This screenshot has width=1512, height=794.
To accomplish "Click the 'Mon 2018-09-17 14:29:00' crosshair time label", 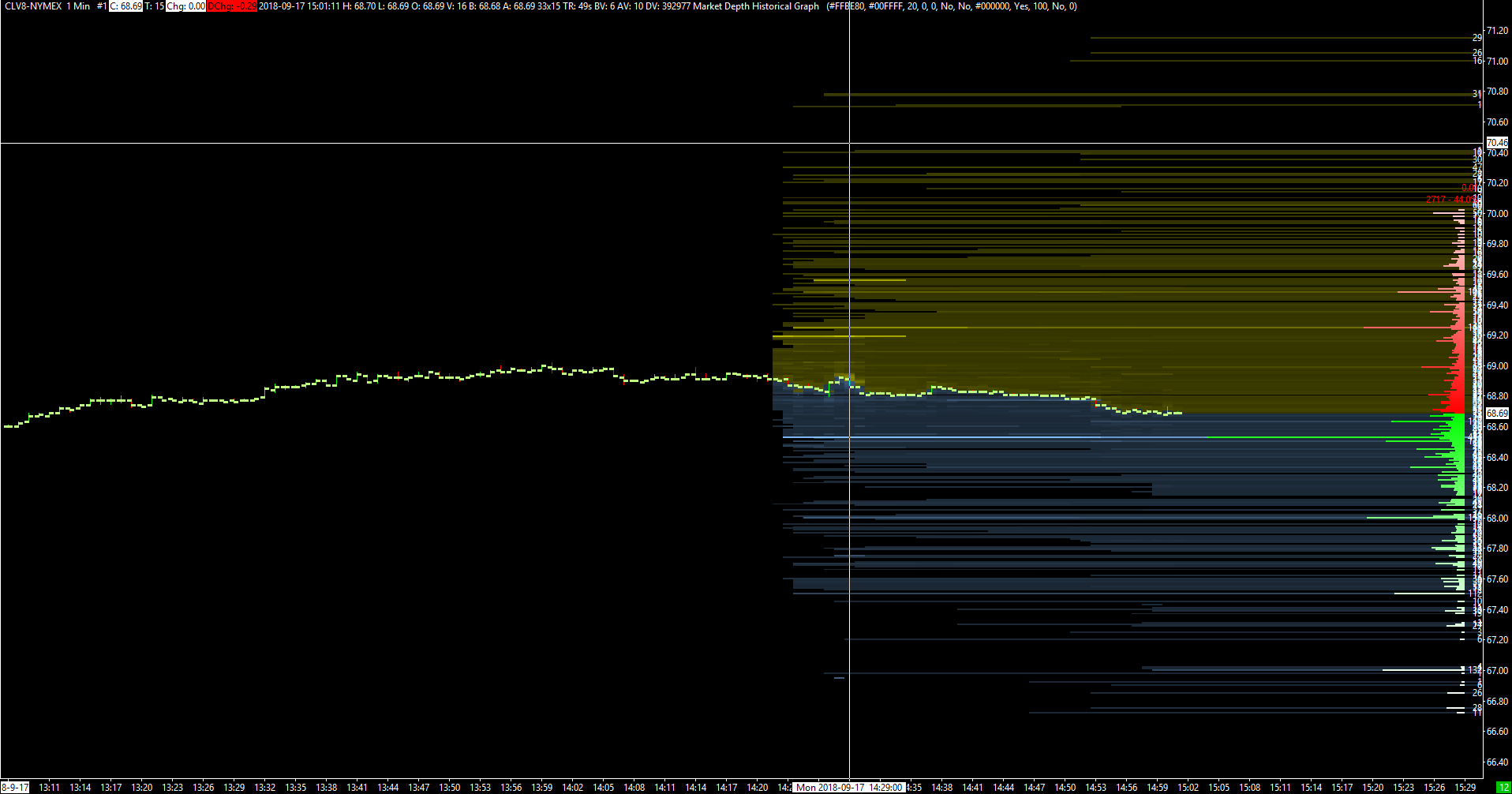I will [x=848, y=788].
